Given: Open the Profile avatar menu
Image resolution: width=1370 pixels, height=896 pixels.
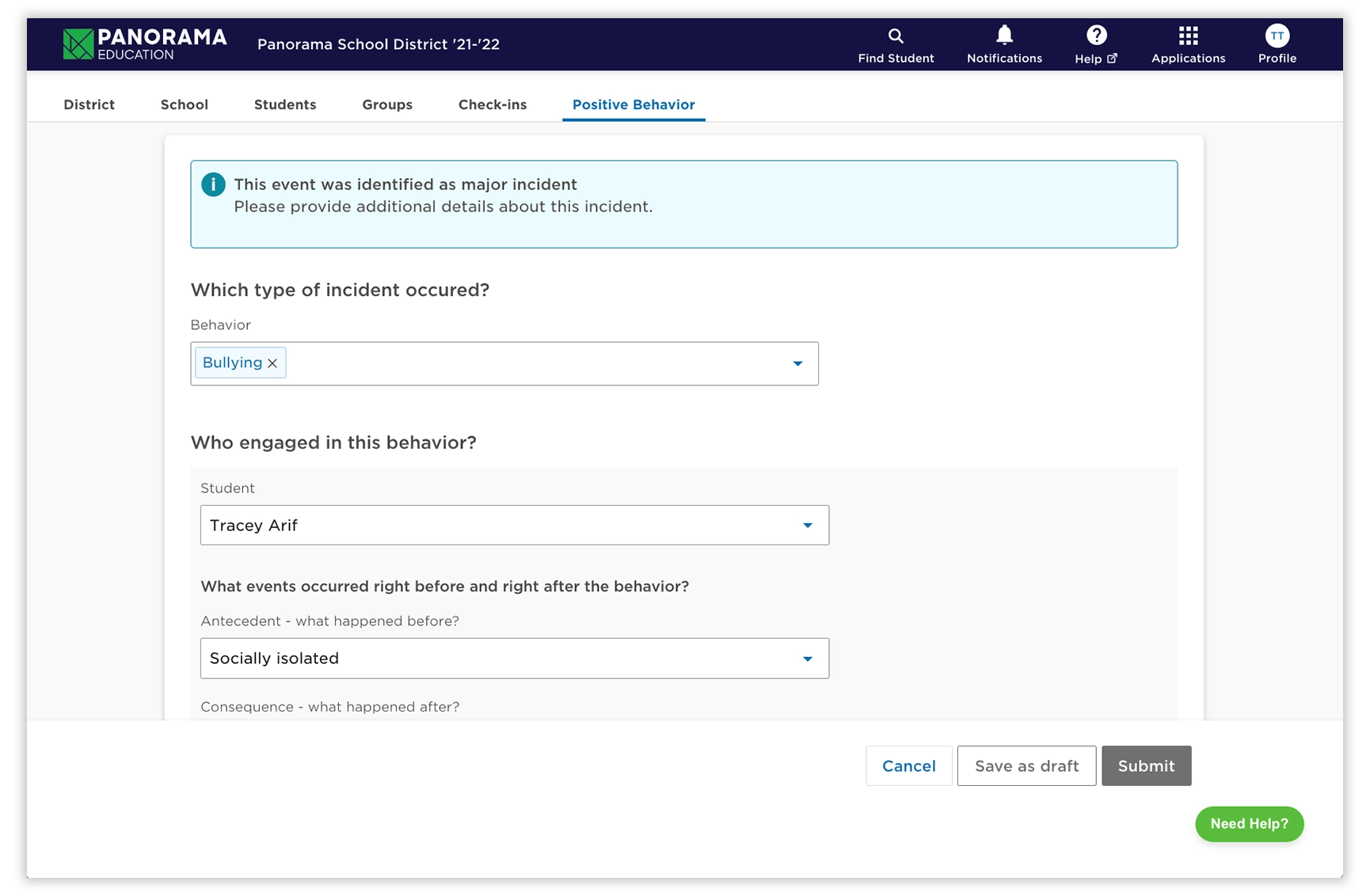Looking at the screenshot, I should pyautogui.click(x=1277, y=36).
